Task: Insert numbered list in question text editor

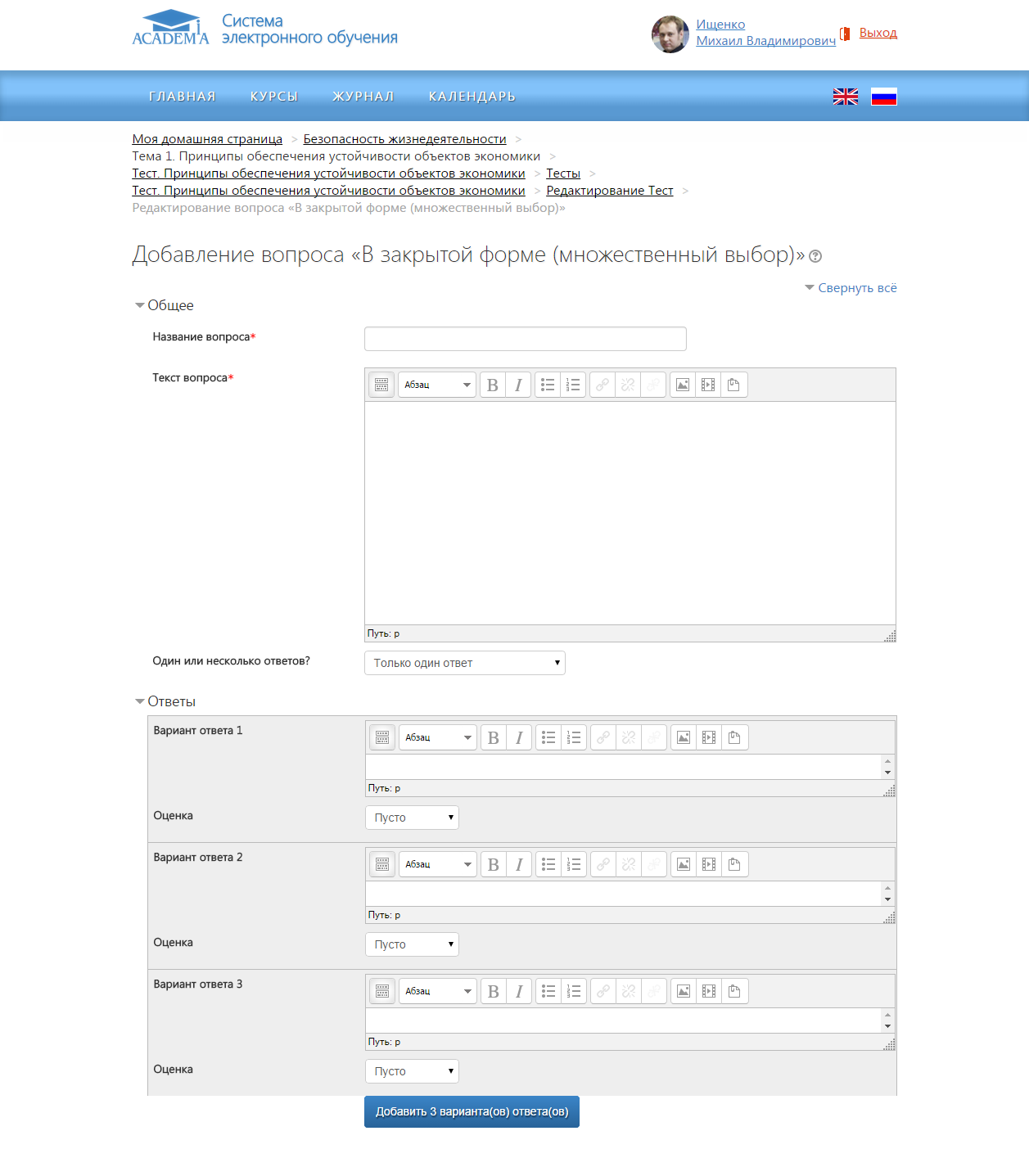Action: (574, 385)
